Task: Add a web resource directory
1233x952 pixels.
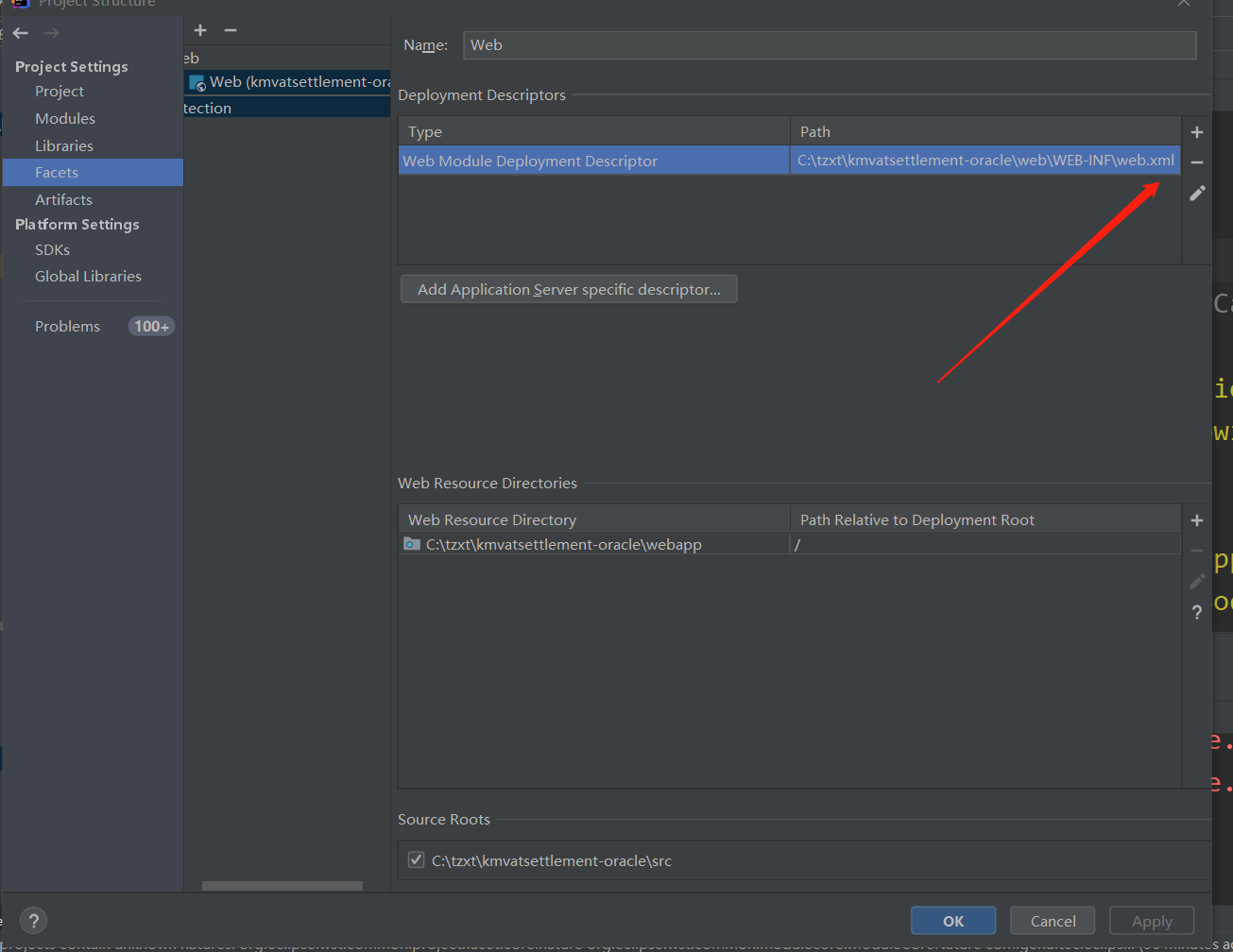Action: [x=1197, y=520]
